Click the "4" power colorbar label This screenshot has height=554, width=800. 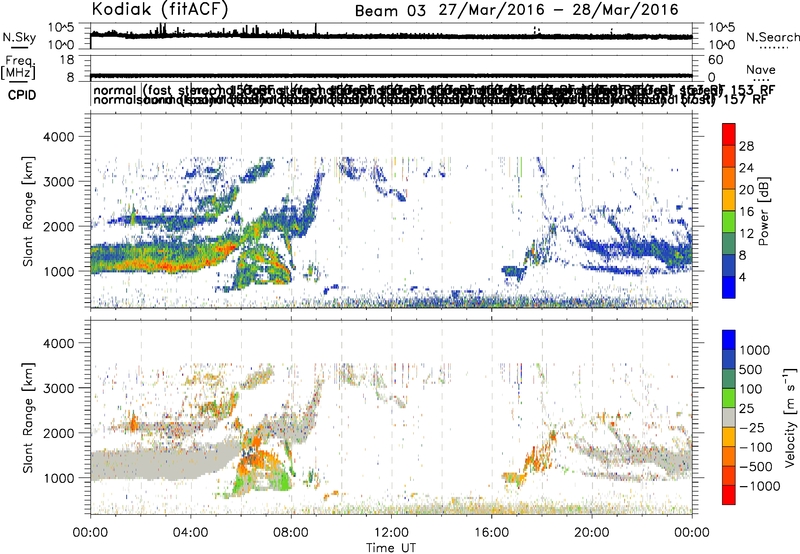[x=743, y=277]
